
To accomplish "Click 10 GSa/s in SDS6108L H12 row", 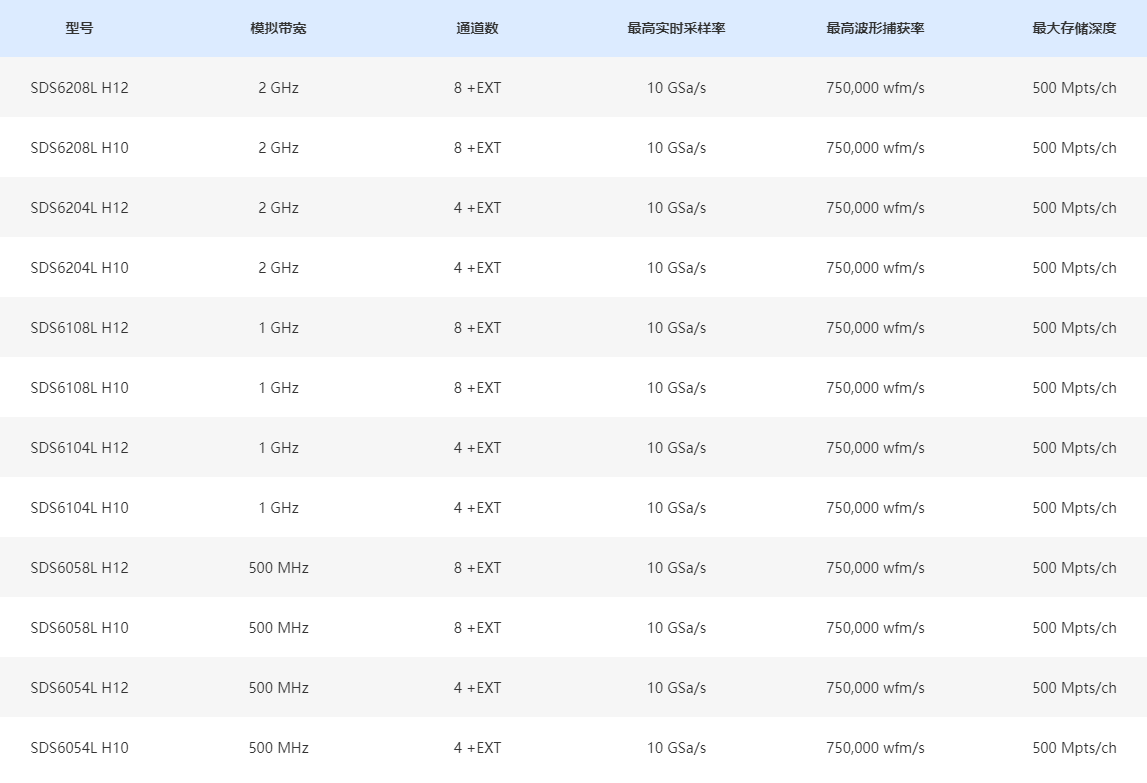I will (x=676, y=328).
